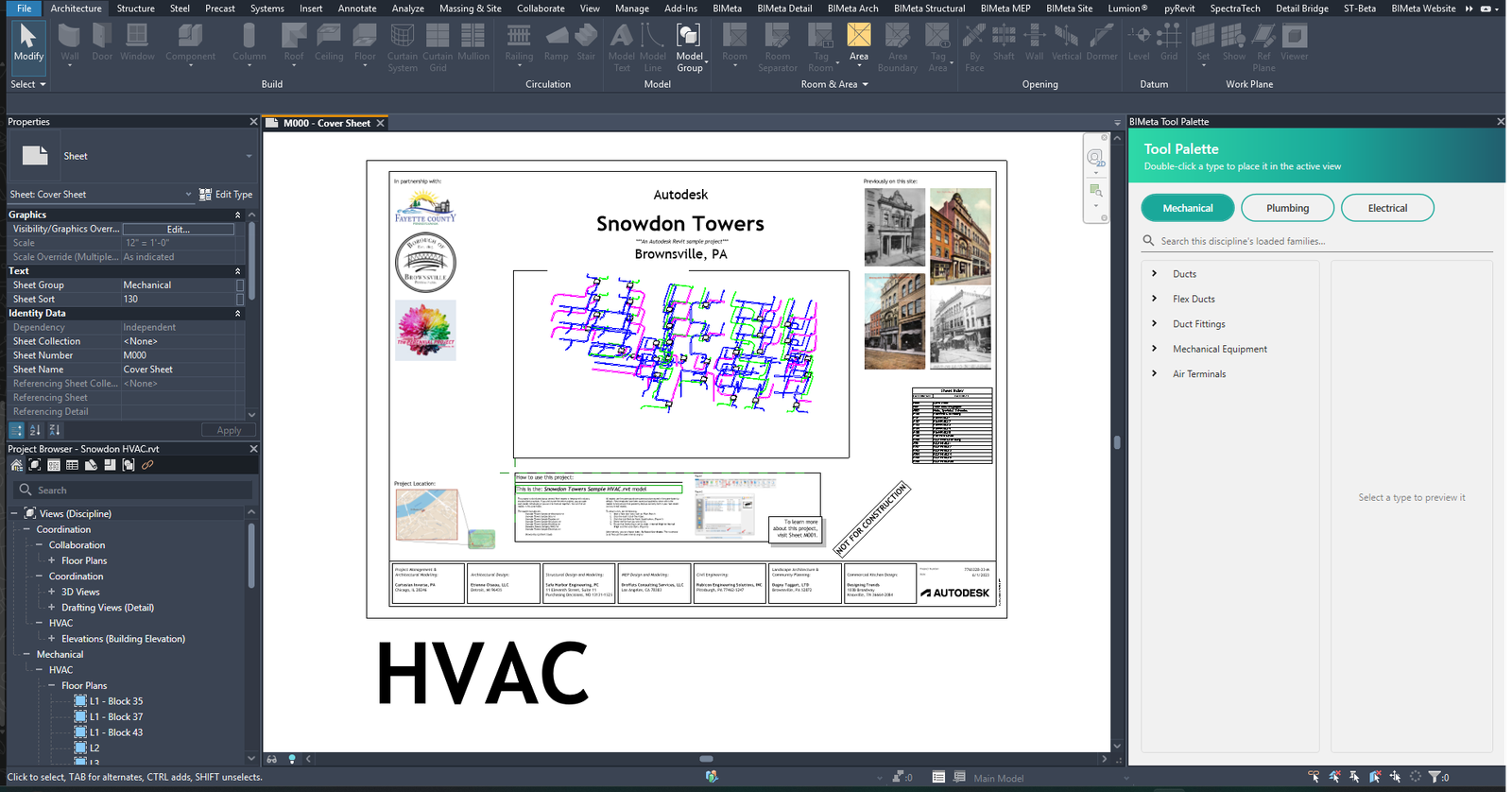This screenshot has width=1512, height=792.
Task: Activate the Column tool
Action: point(249,43)
